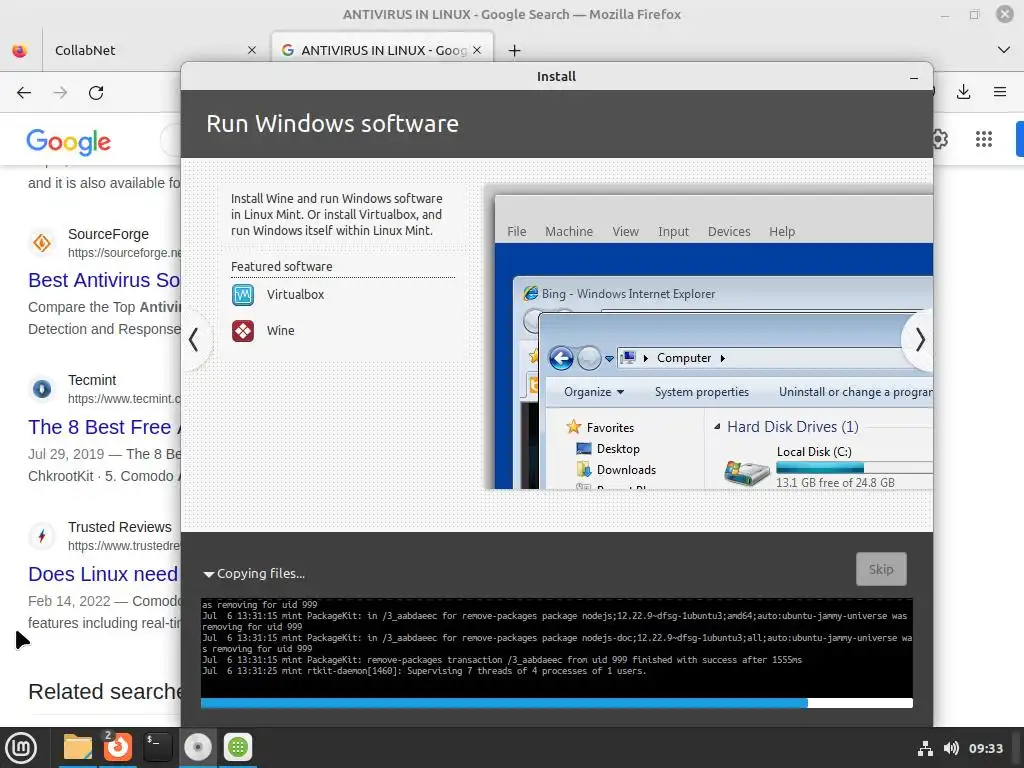
Task: Click the Trusted Reviews site name
Action: (x=120, y=528)
